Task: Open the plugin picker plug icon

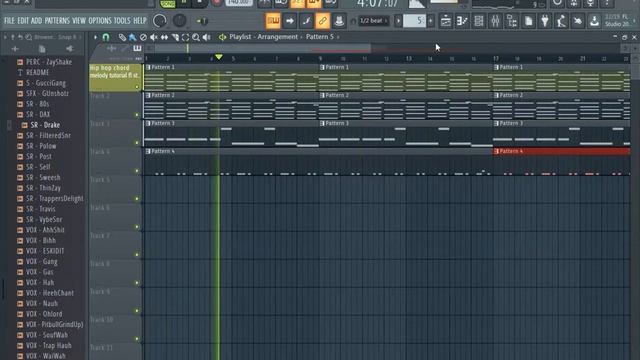Action: point(545,21)
